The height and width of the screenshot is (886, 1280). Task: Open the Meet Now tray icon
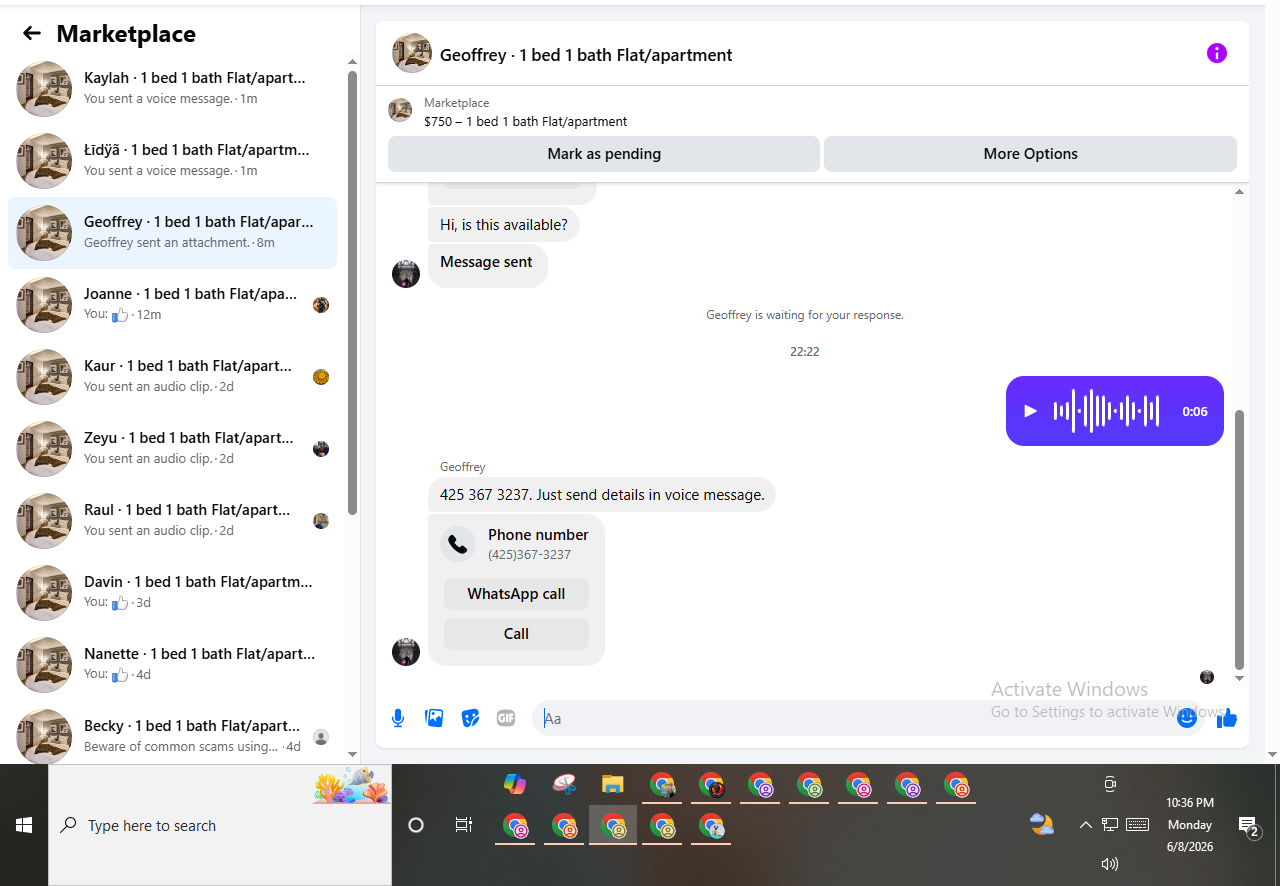[x=1109, y=785]
